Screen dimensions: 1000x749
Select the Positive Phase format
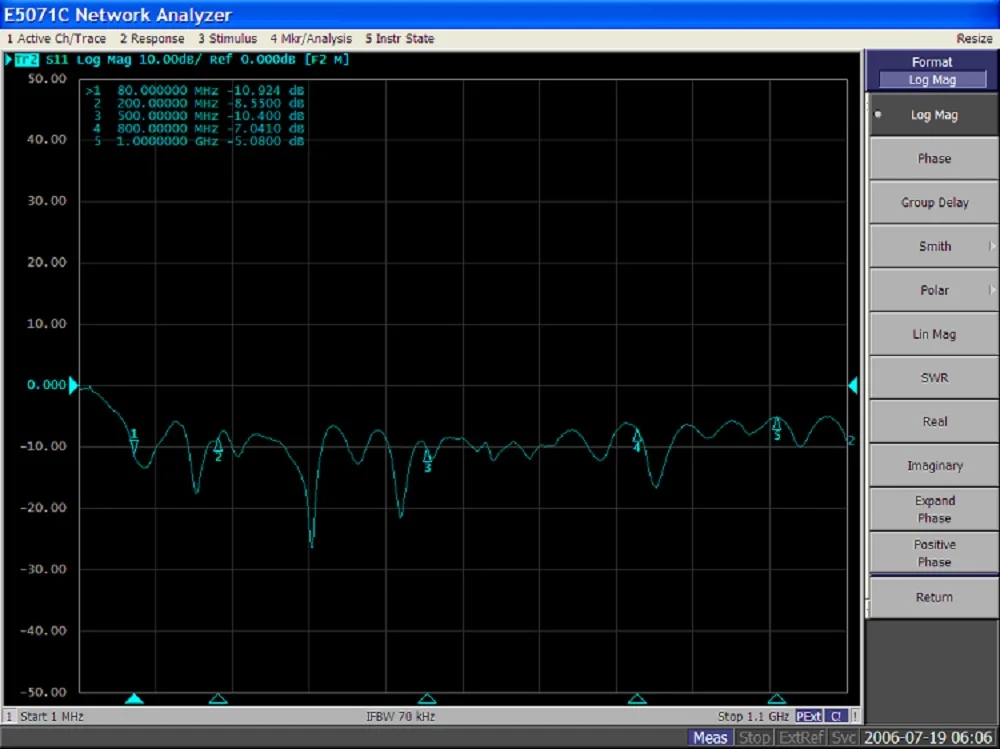934,553
